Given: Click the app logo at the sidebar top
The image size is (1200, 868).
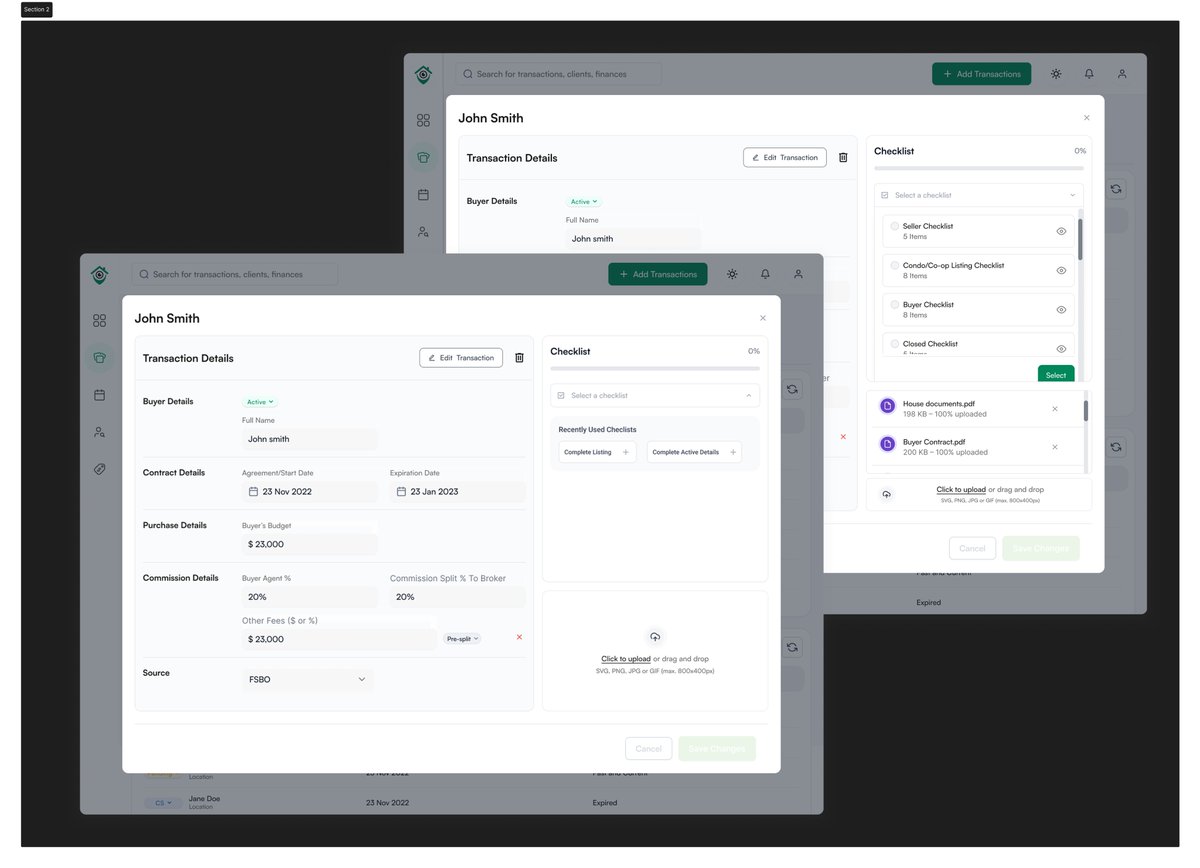Looking at the screenshot, I should point(99,274).
